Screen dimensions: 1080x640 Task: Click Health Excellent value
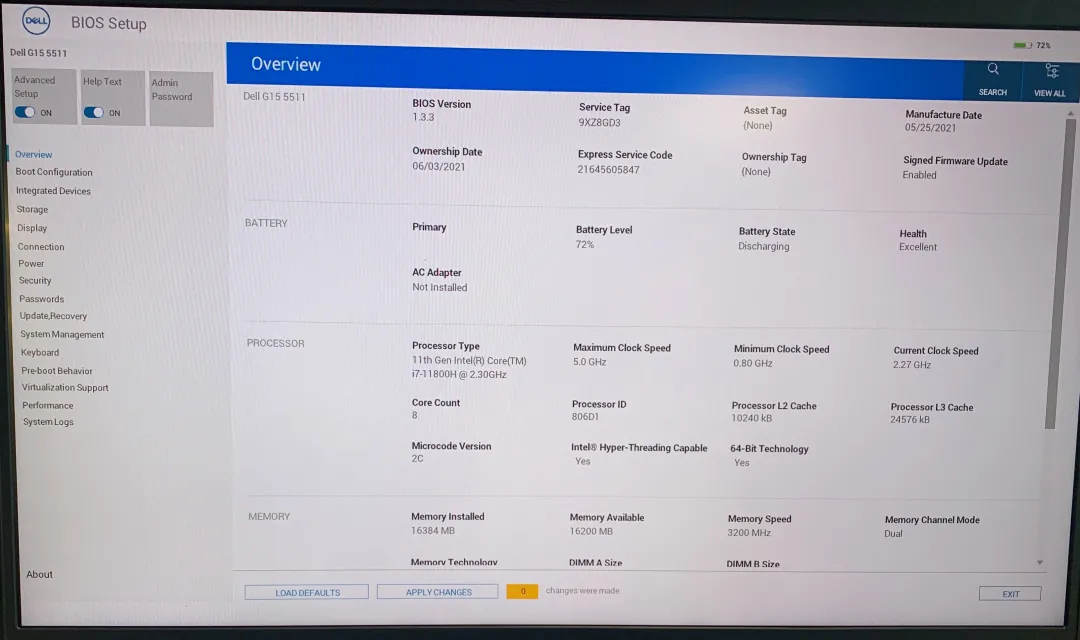pyautogui.click(x=917, y=247)
